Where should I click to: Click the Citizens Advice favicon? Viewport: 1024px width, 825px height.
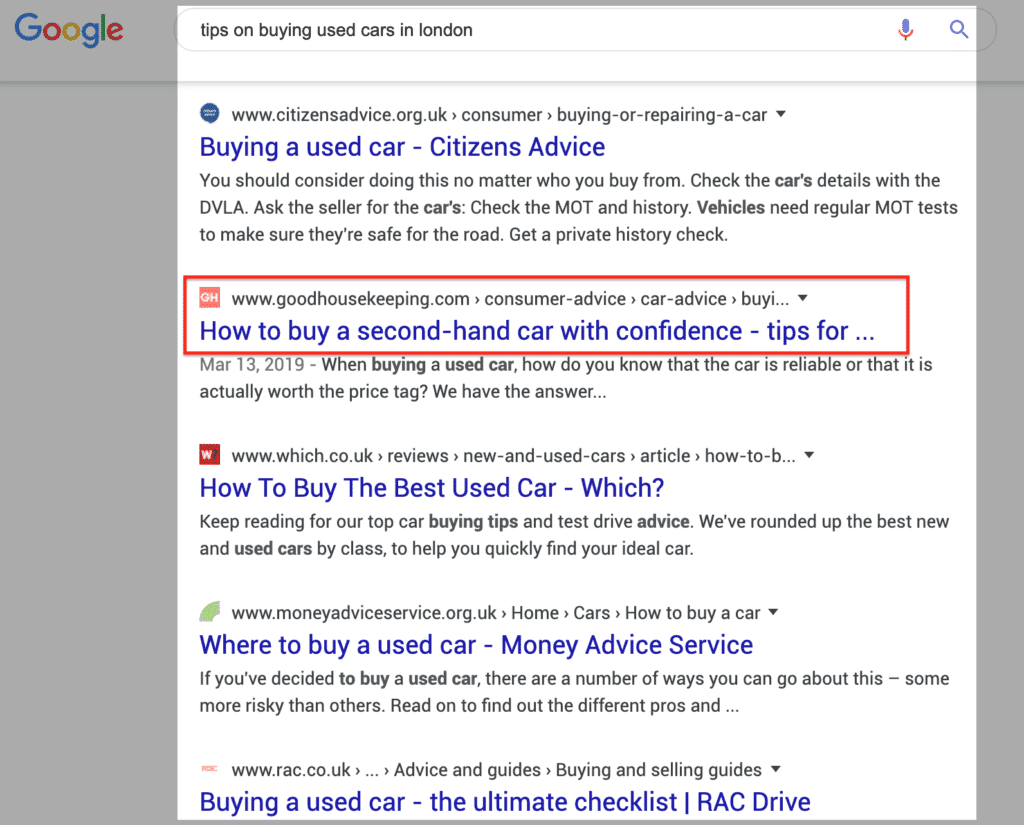[210, 114]
